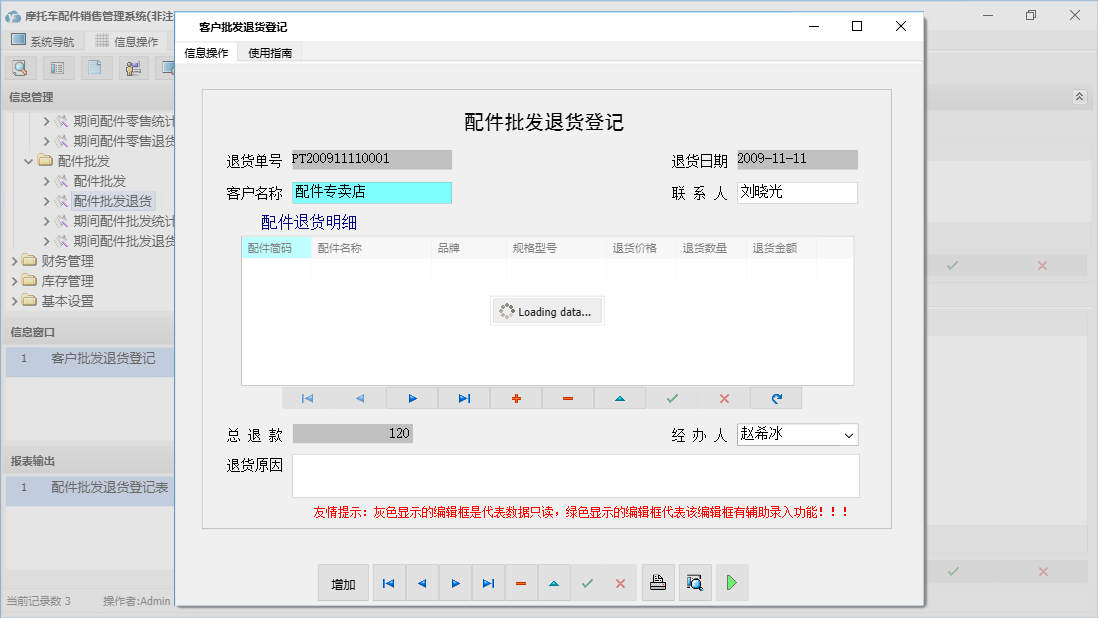Click the red cancel (X) icon in the bottom toolbar
The image size is (1098, 618).
(620, 582)
